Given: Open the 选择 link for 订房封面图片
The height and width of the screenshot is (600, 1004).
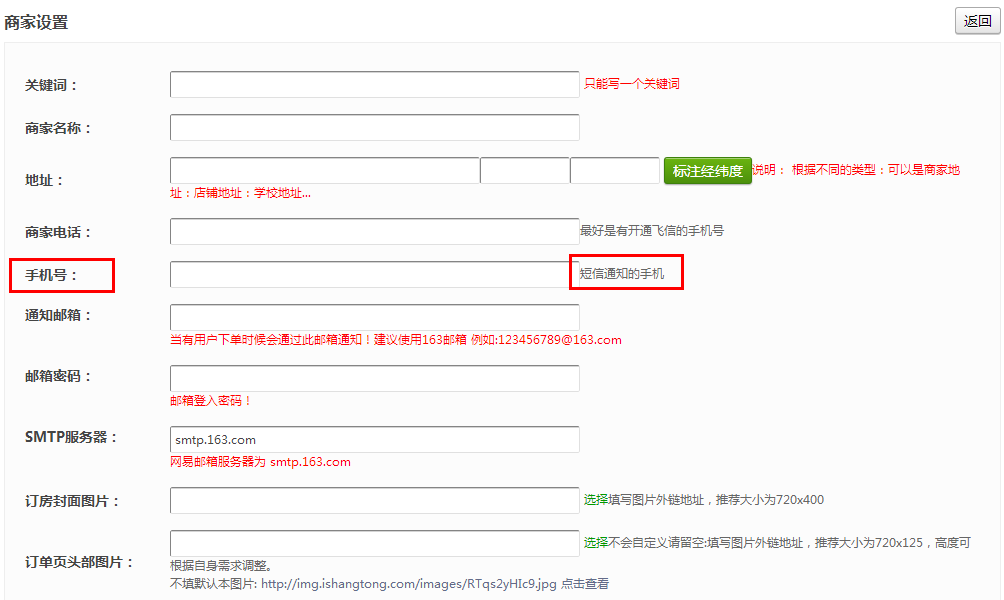Looking at the screenshot, I should [596, 500].
